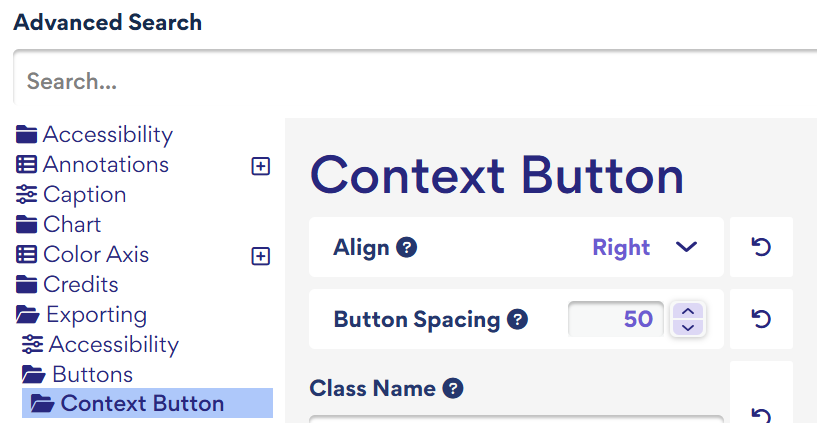Increase Button Spacing with up arrow
Viewport: 817px width, 423px height.
tap(688, 311)
